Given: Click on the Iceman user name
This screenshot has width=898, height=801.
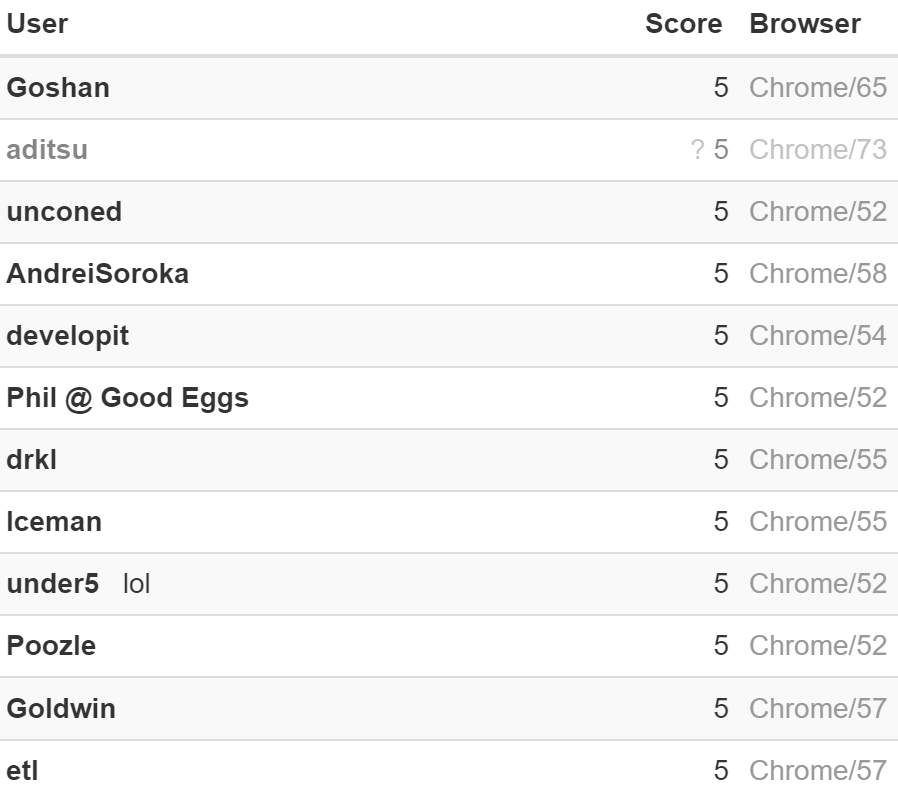Looking at the screenshot, I should point(54,522).
